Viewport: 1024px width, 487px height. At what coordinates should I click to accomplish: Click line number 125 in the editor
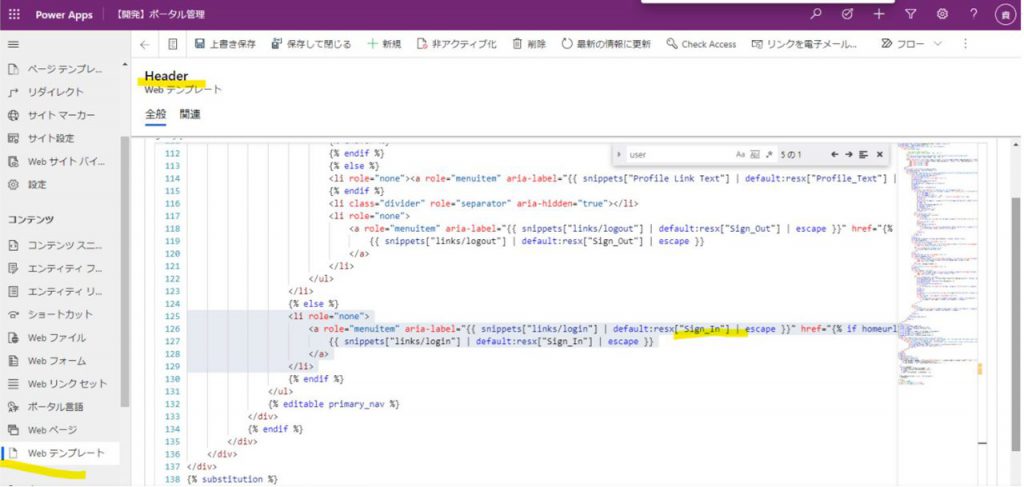[173, 317]
